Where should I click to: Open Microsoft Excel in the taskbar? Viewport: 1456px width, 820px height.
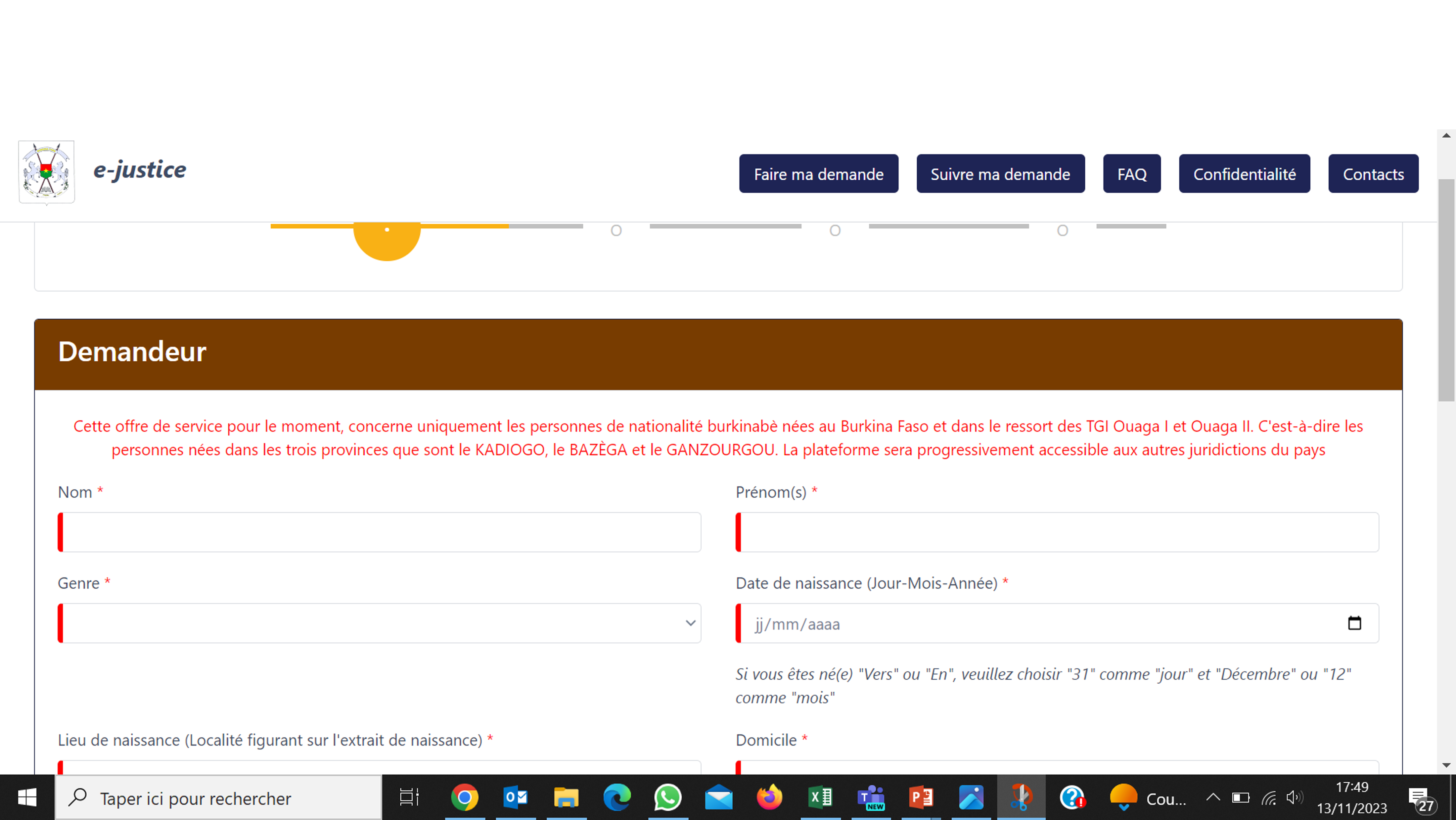[x=820, y=798]
